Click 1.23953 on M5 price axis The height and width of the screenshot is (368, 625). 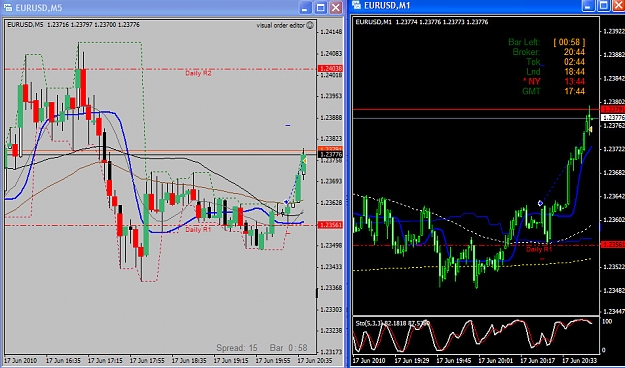tap(331, 96)
